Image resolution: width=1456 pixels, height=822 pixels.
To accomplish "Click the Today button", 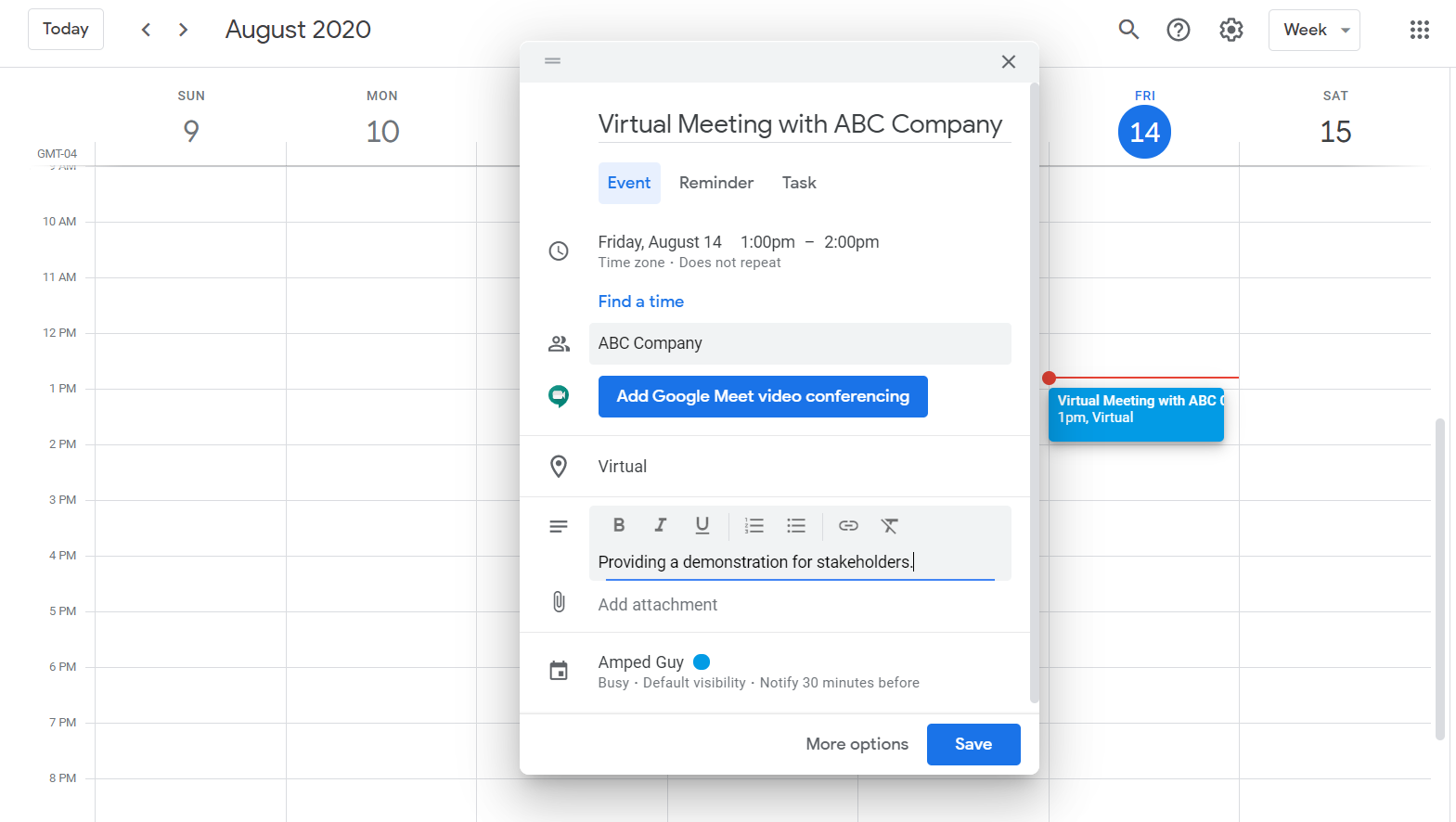I will pos(66,30).
